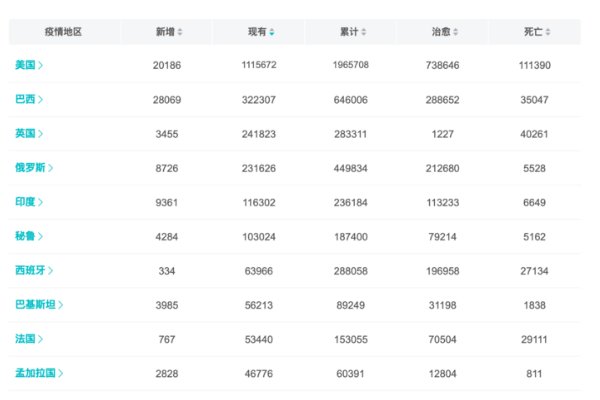Select 俄罗斯 deaths value 5528
This screenshot has width=600, height=400.
coord(535,168)
